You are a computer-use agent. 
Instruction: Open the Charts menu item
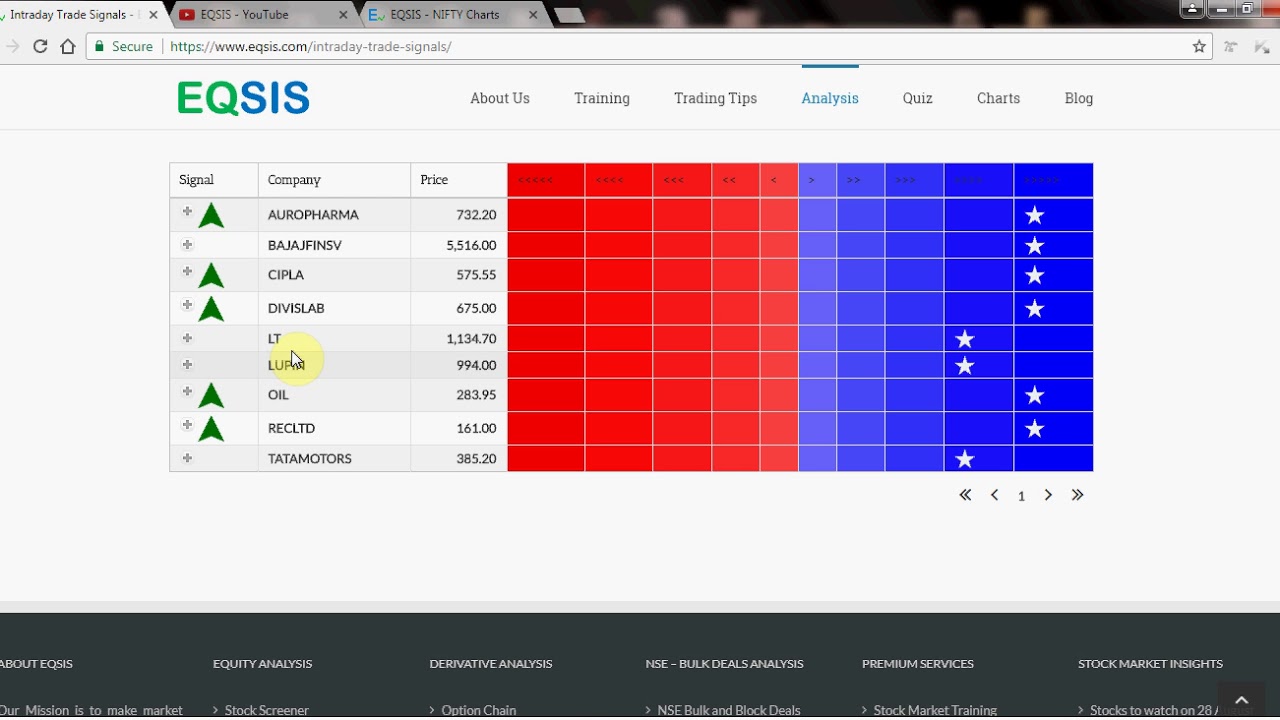point(999,98)
